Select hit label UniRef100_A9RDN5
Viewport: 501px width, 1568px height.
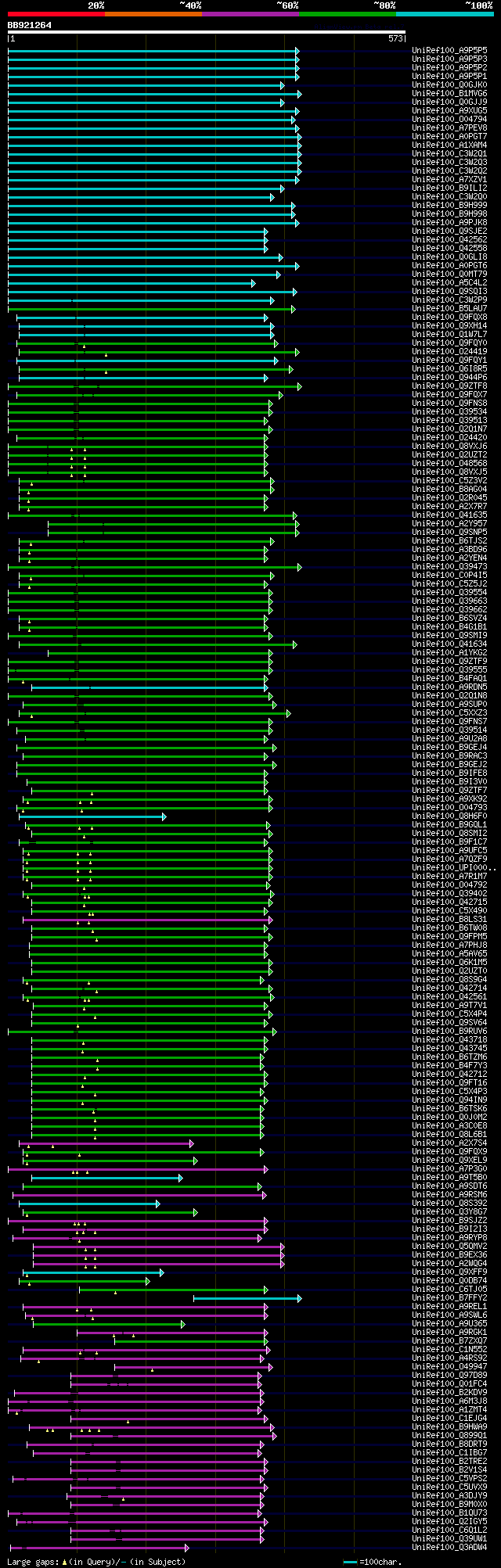point(449,687)
